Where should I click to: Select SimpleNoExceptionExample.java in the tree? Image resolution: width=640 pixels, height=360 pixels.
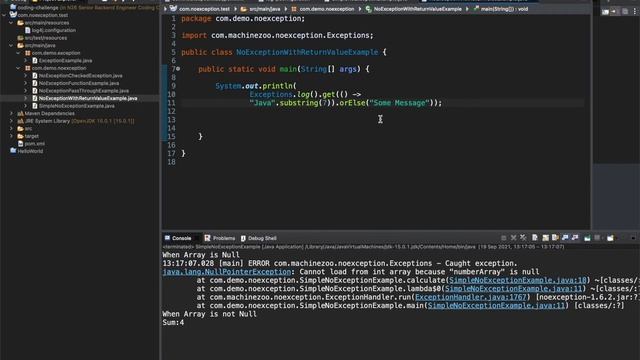click(77, 106)
